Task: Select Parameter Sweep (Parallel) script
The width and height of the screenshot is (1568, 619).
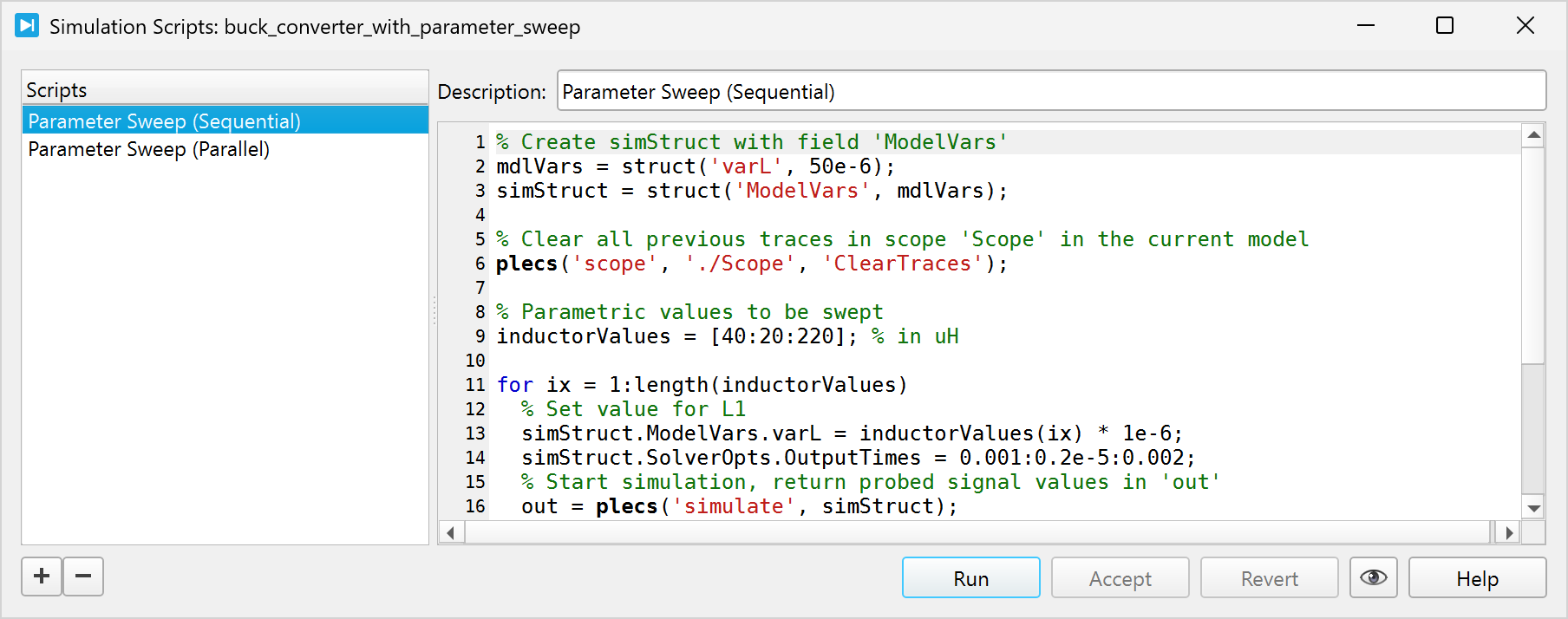Action: [x=148, y=149]
